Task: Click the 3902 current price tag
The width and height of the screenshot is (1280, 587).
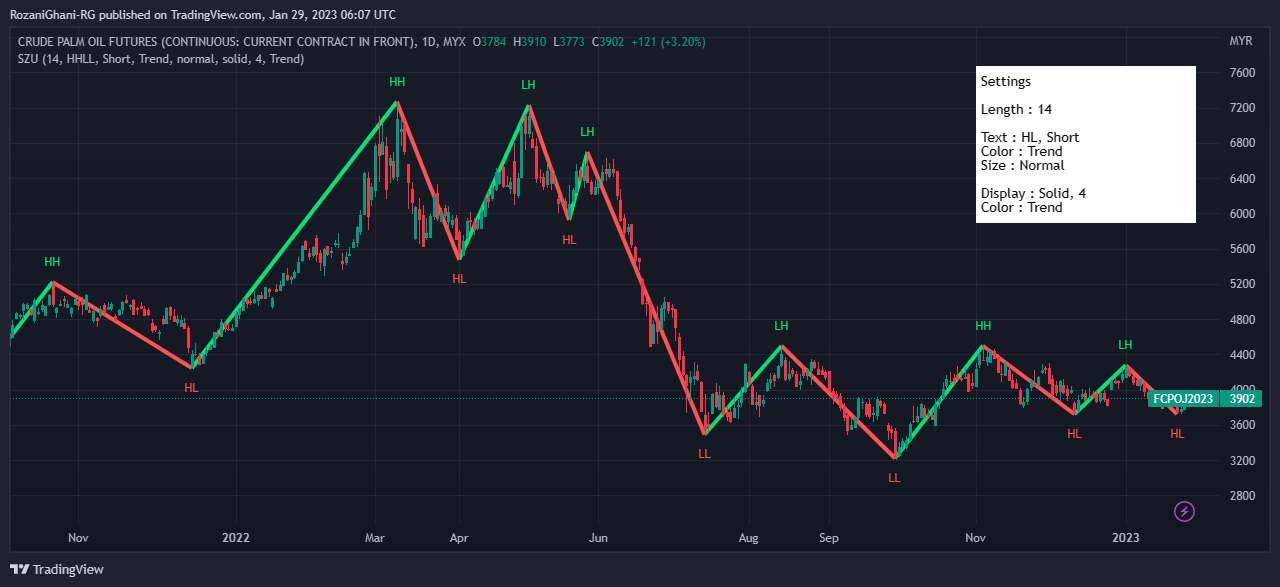Action: pyautogui.click(x=1241, y=398)
